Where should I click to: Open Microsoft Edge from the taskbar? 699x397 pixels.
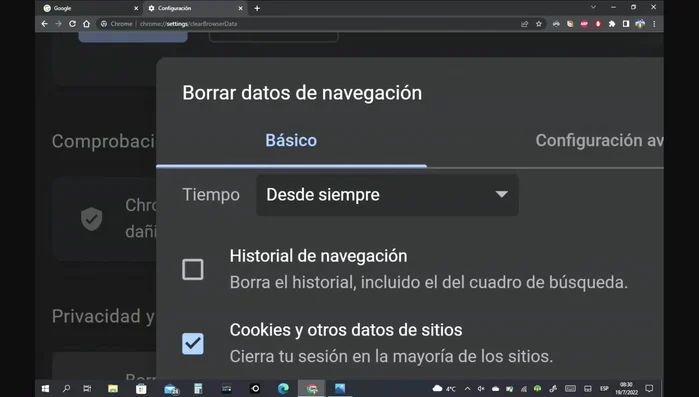click(x=283, y=389)
